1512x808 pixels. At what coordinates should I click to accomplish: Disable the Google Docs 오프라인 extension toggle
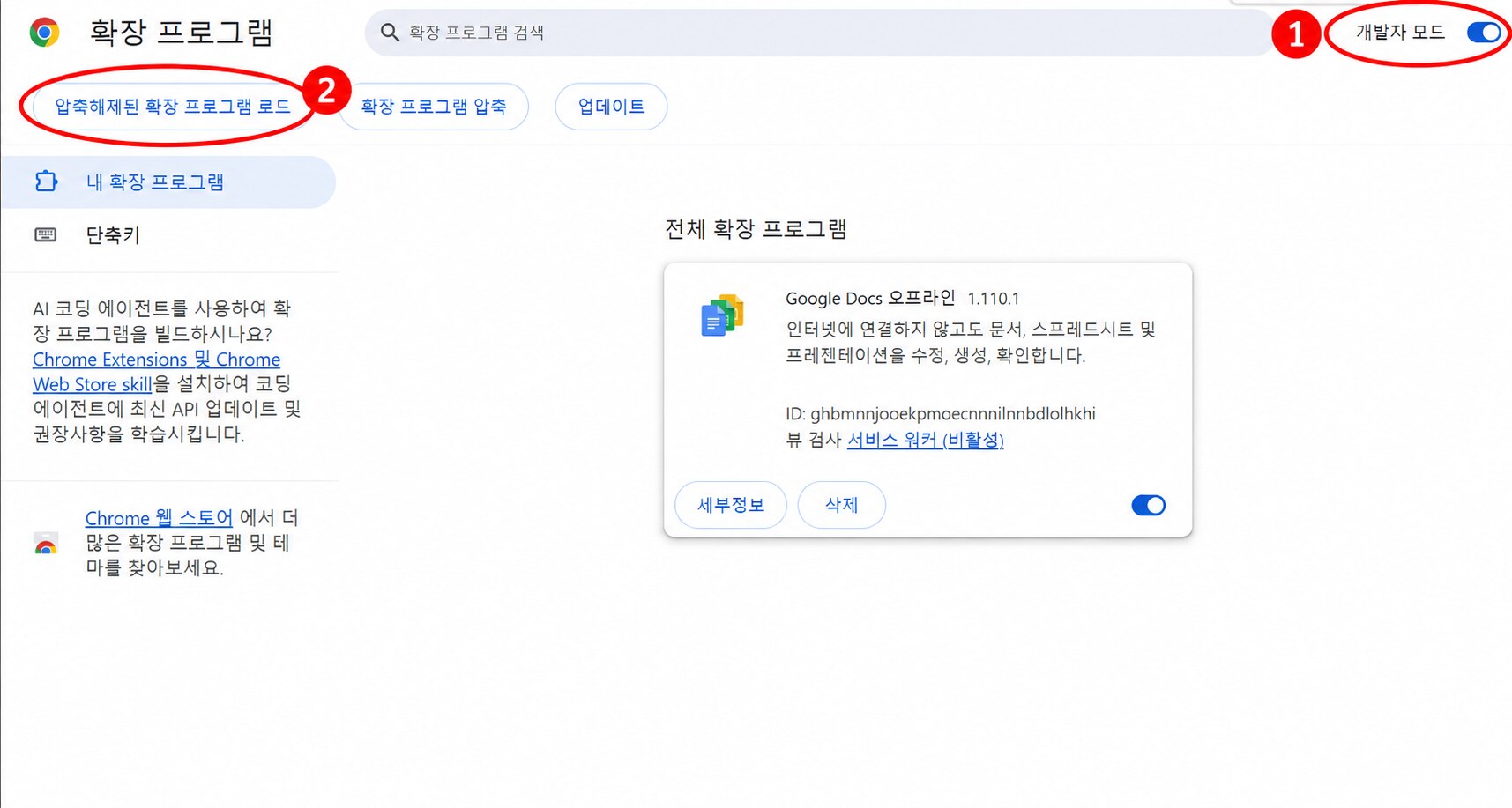point(1148,505)
